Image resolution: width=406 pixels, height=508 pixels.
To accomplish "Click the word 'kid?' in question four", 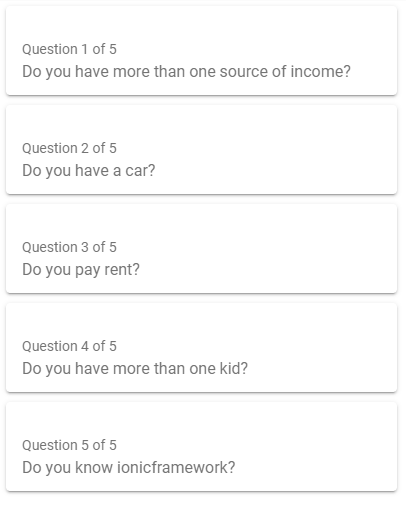I will pyautogui.click(x=234, y=369).
